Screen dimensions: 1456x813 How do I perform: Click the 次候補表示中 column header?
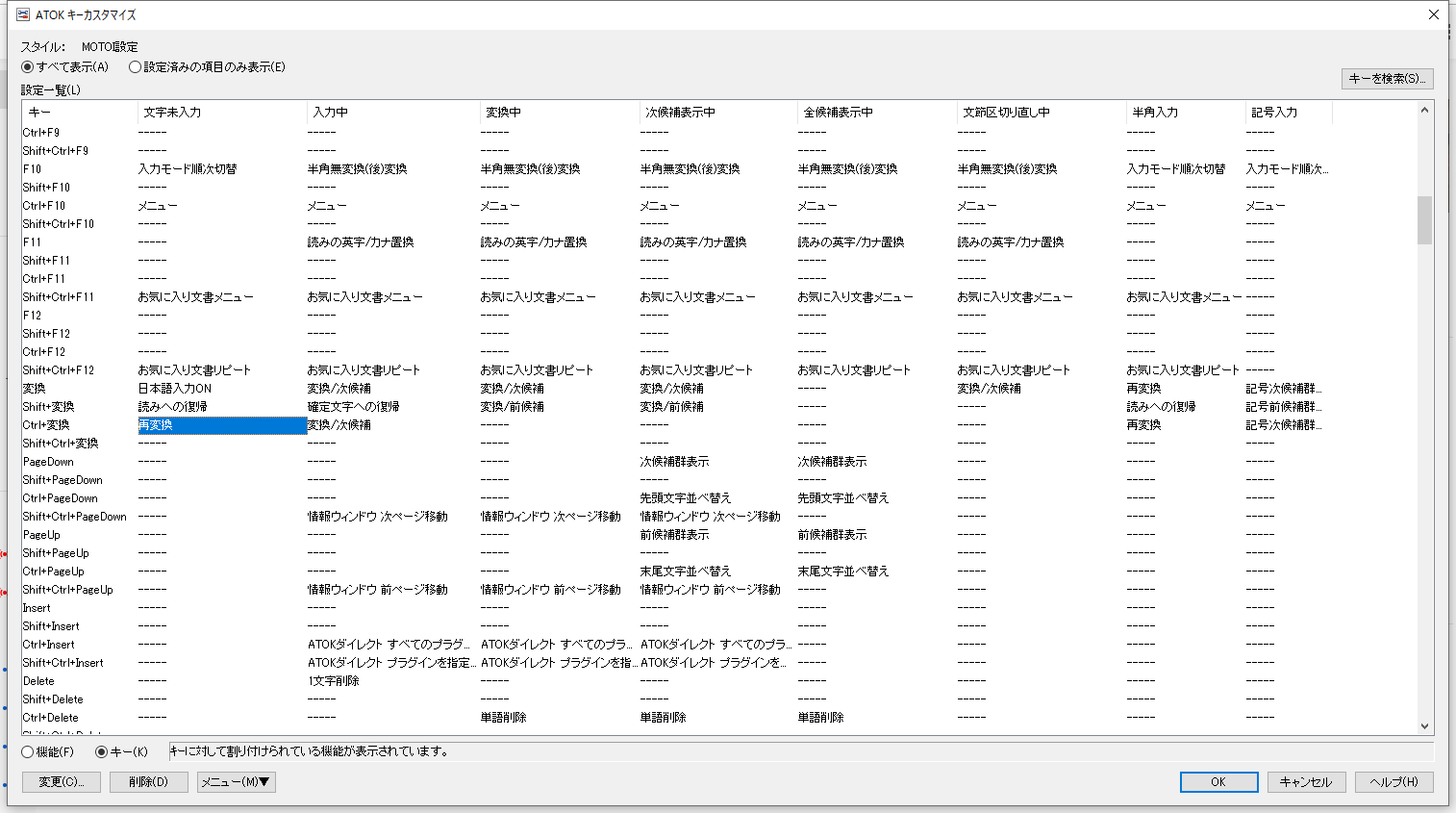tap(718, 113)
